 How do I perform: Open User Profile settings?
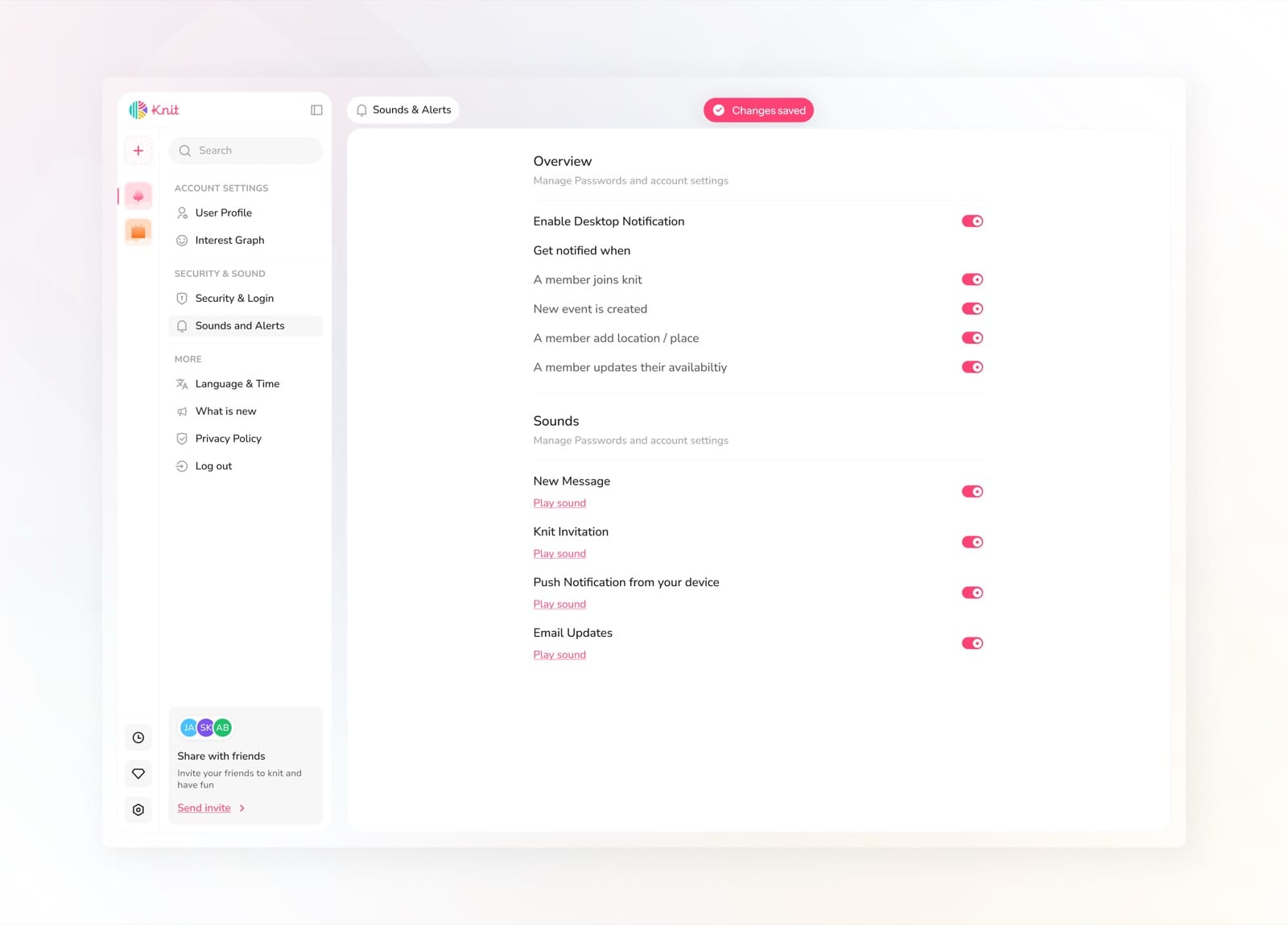point(246,213)
